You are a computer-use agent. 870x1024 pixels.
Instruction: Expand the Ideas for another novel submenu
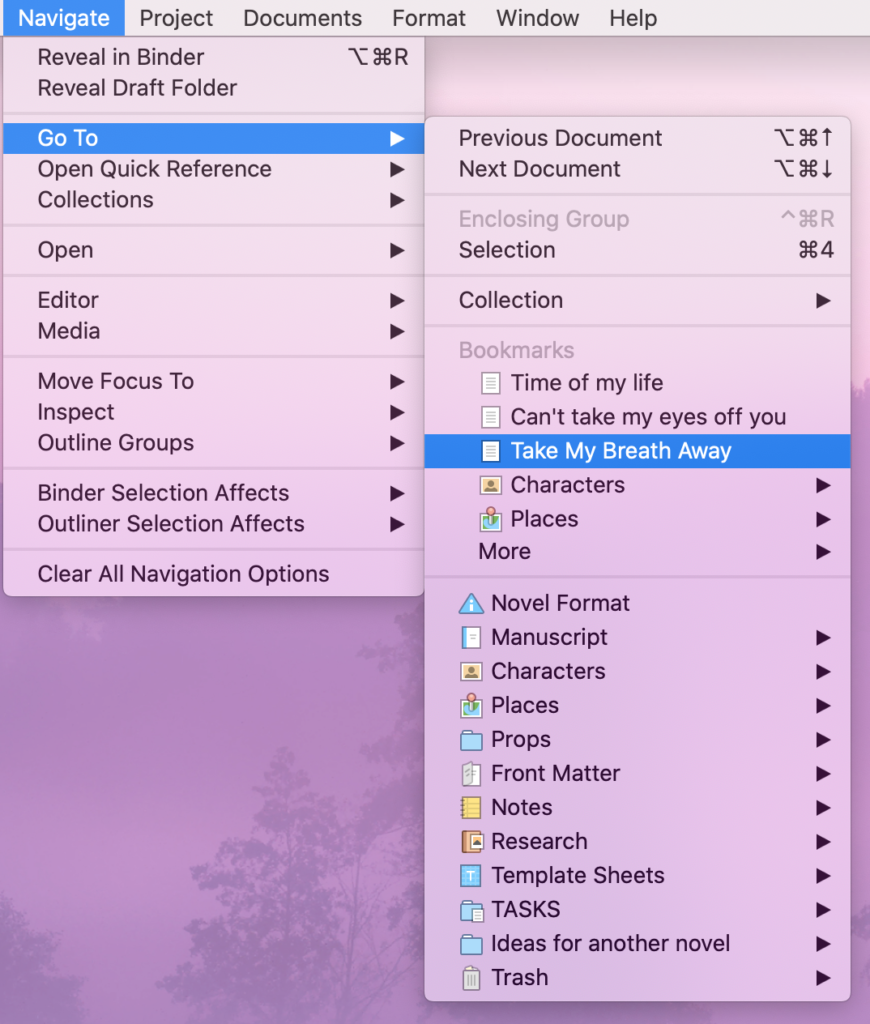click(822, 943)
